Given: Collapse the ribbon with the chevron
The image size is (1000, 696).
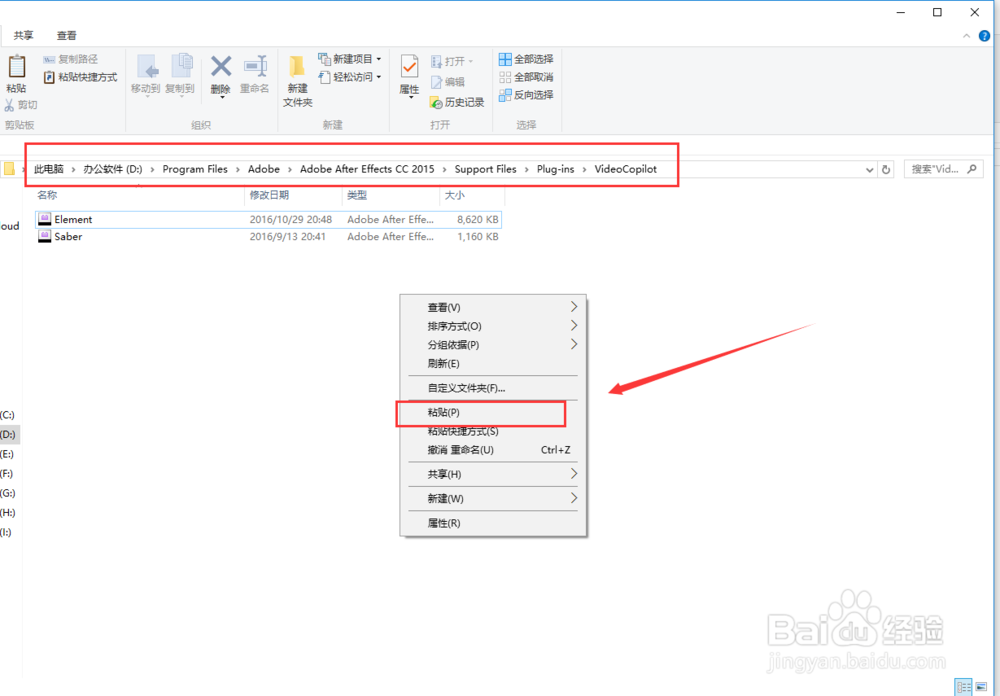Looking at the screenshot, I should pos(966,36).
